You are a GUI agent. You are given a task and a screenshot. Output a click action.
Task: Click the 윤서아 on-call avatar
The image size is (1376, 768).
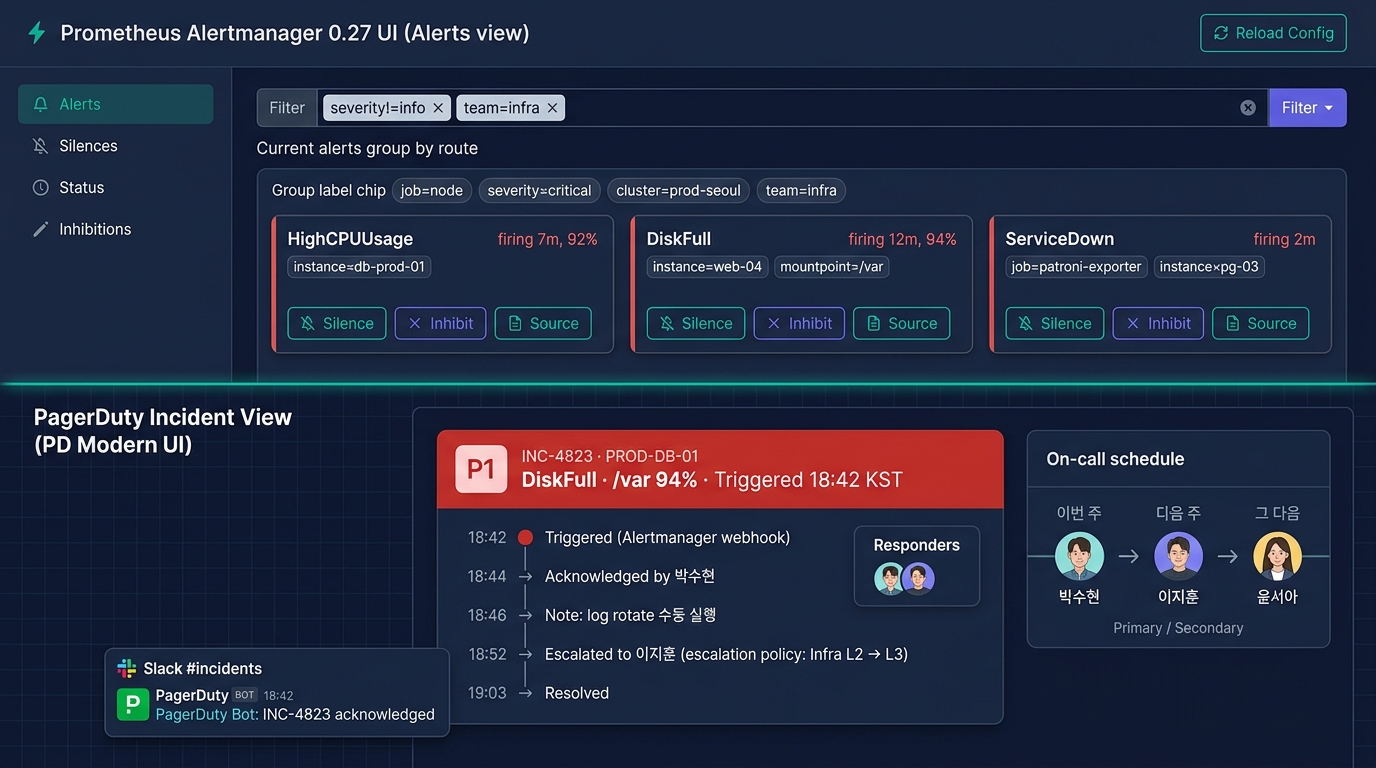(1277, 556)
